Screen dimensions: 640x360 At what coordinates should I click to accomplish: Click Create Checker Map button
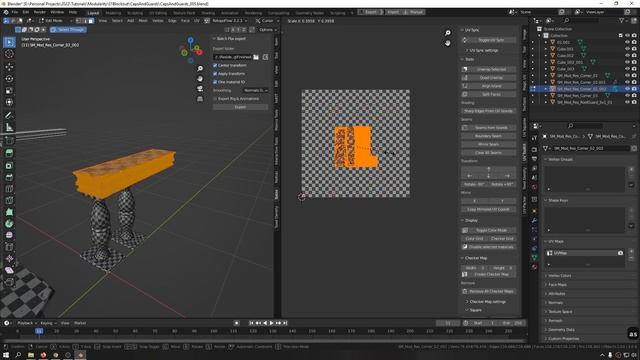[489, 274]
